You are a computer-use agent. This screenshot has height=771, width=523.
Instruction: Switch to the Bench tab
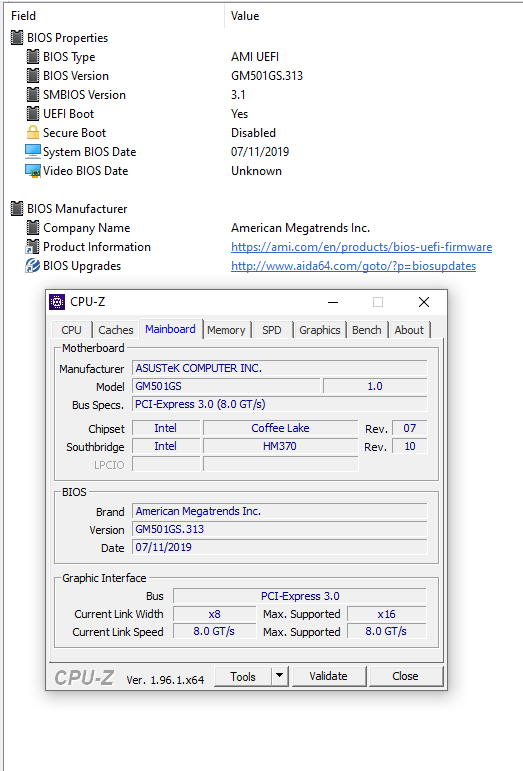tap(367, 330)
